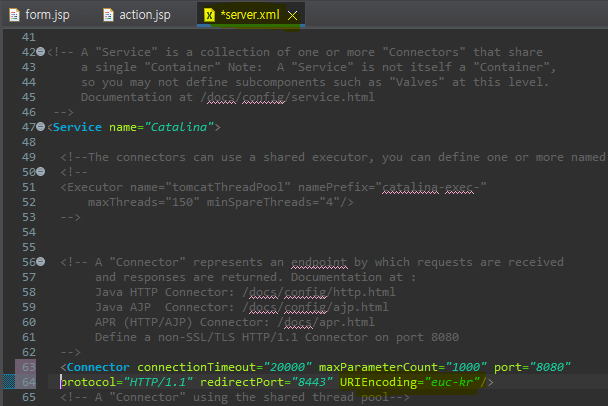Collapse the Service element at line 47
Screen dimensions: 608x406
click(41, 126)
